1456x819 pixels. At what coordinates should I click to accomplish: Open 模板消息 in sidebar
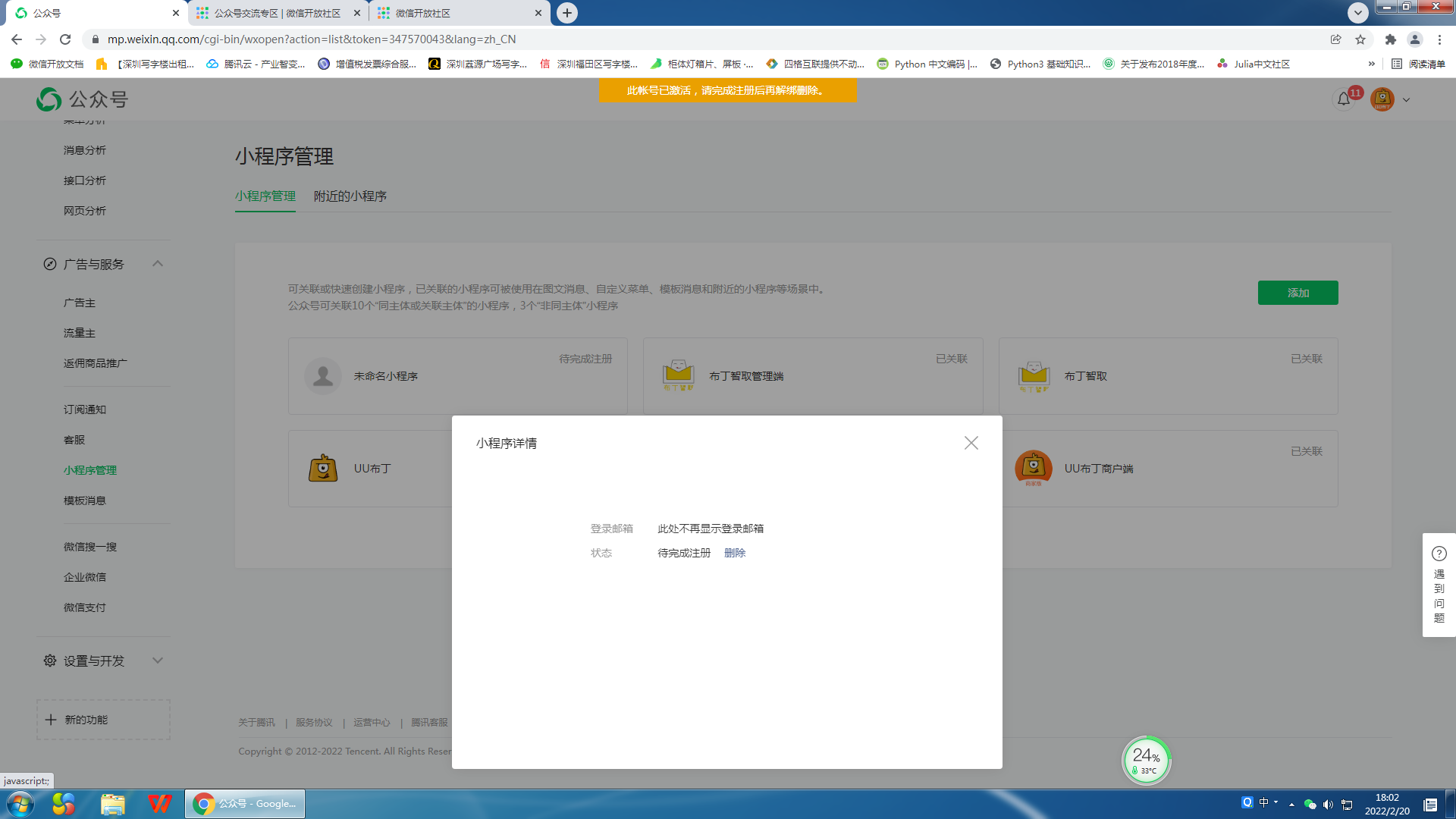84,500
